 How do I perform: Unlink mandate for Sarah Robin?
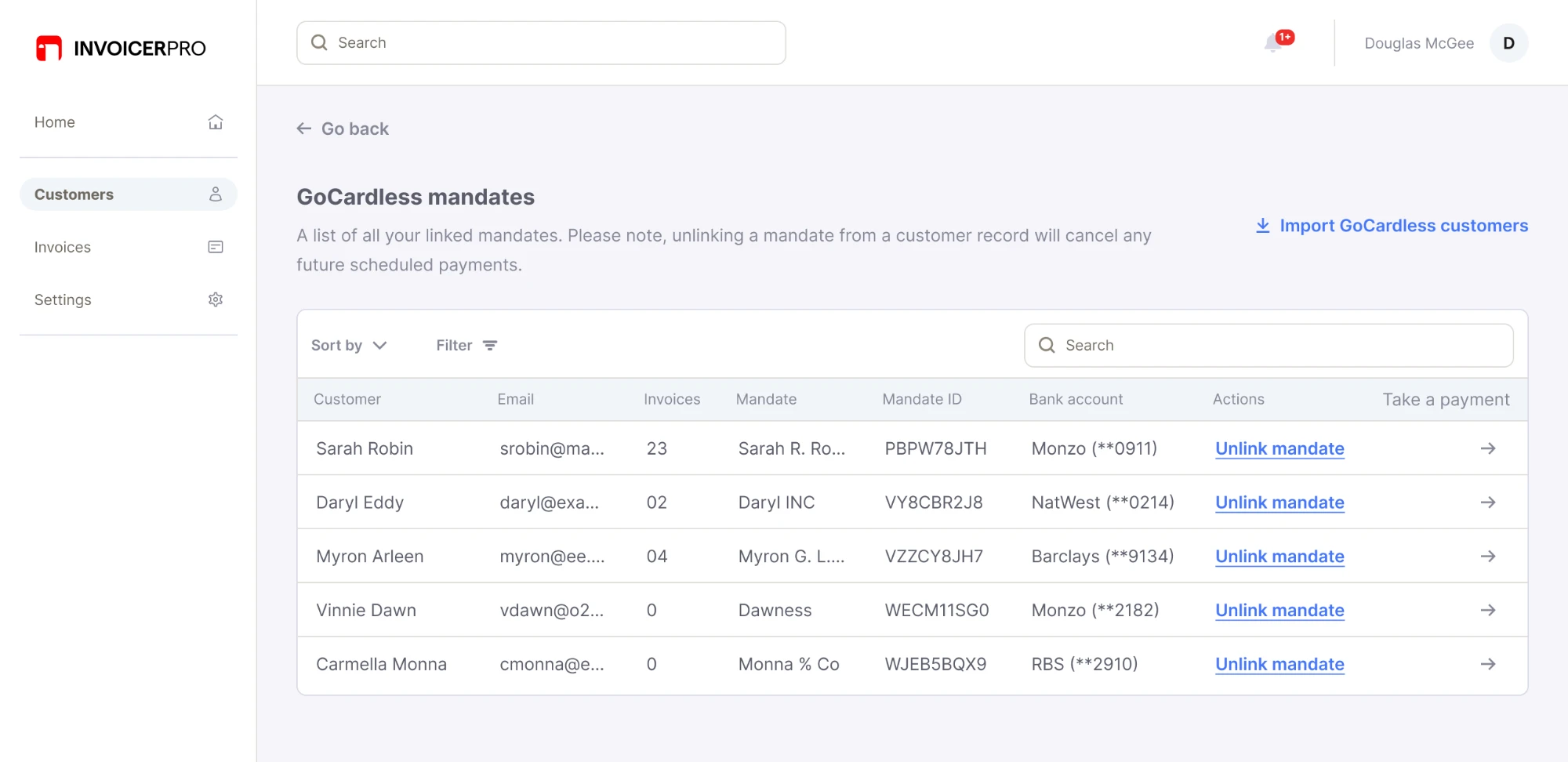pyautogui.click(x=1279, y=448)
